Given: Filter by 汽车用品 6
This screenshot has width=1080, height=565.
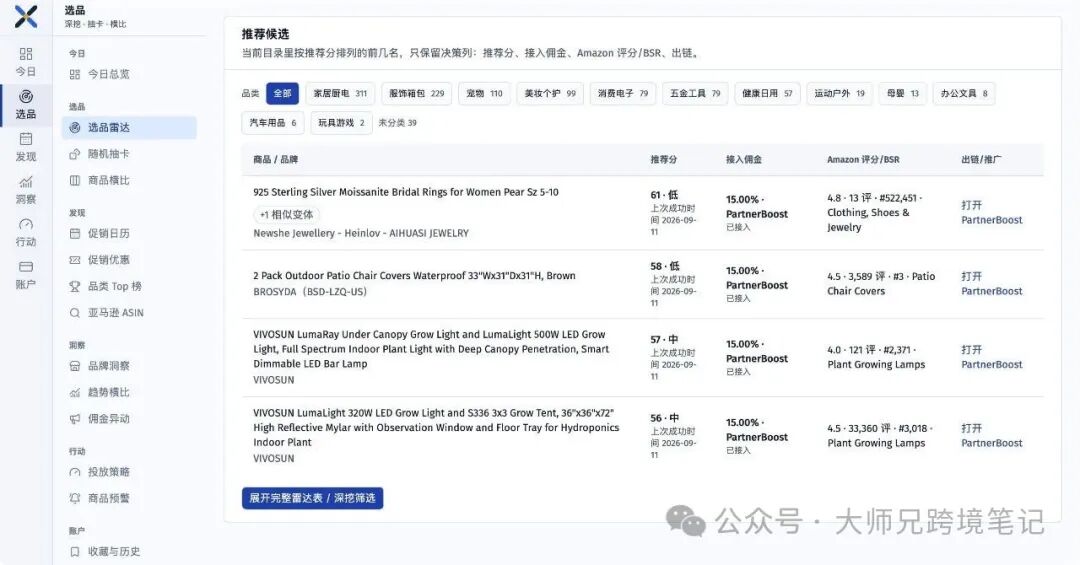Looking at the screenshot, I should [x=273, y=123].
